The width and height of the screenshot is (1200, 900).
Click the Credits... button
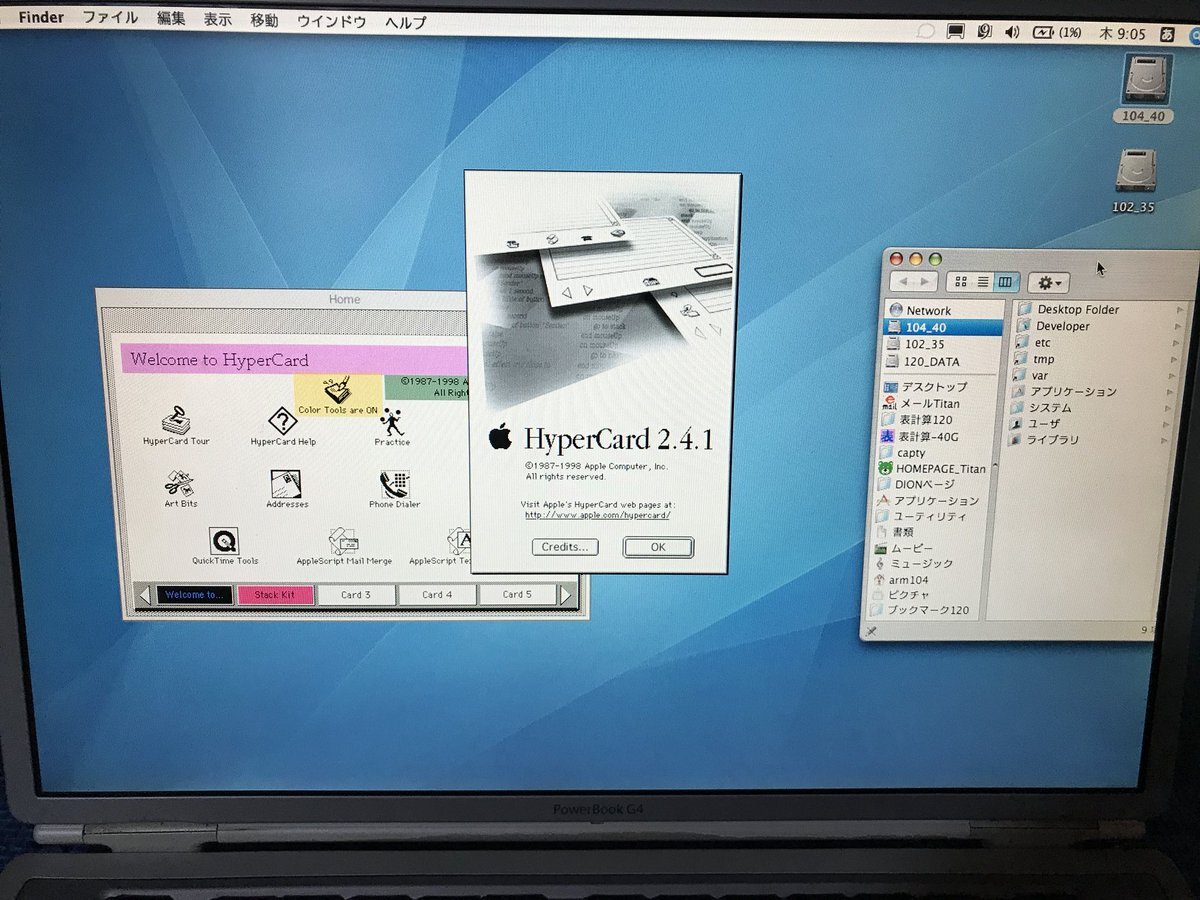pyautogui.click(x=565, y=547)
